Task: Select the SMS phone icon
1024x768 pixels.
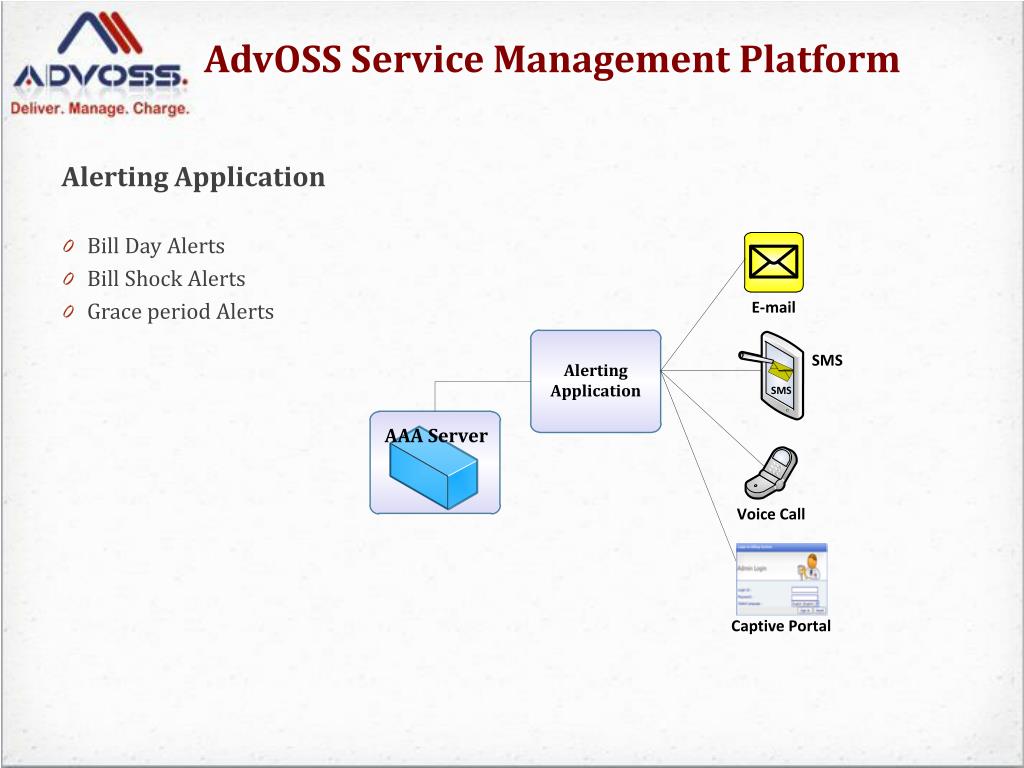Action: (x=771, y=376)
